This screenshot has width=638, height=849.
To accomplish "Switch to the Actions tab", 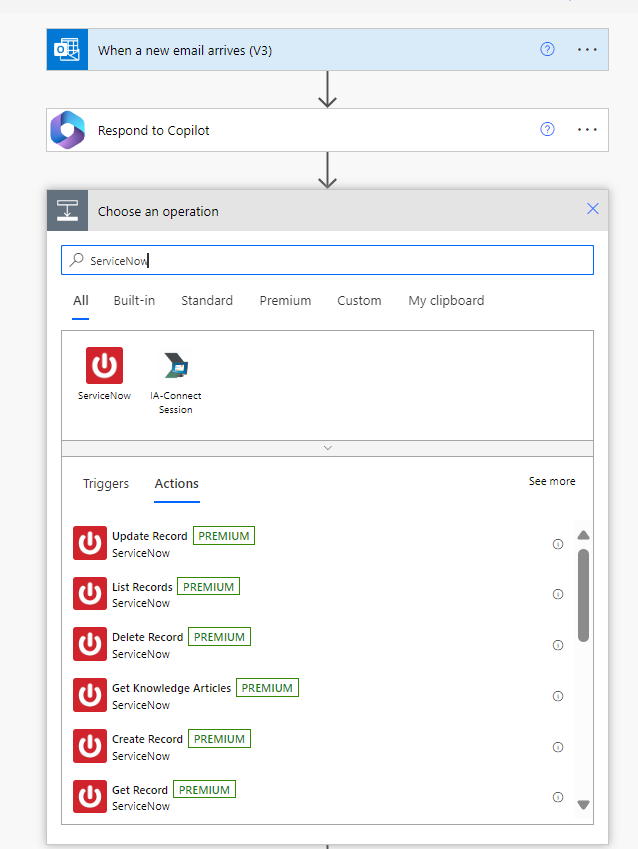I will pyautogui.click(x=177, y=484).
